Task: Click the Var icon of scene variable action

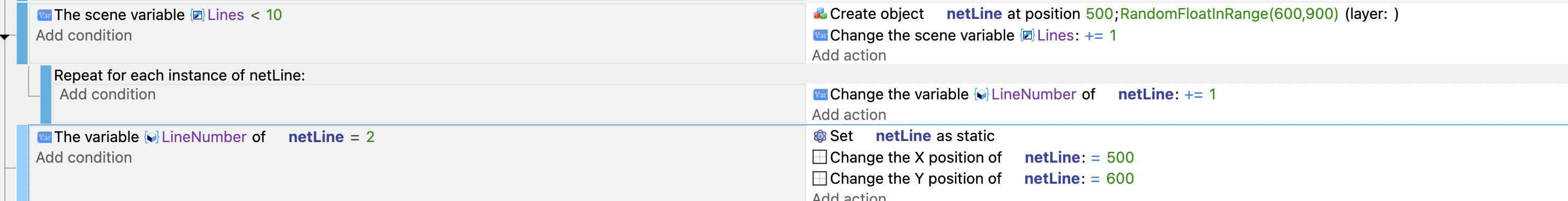Action: (x=820, y=35)
